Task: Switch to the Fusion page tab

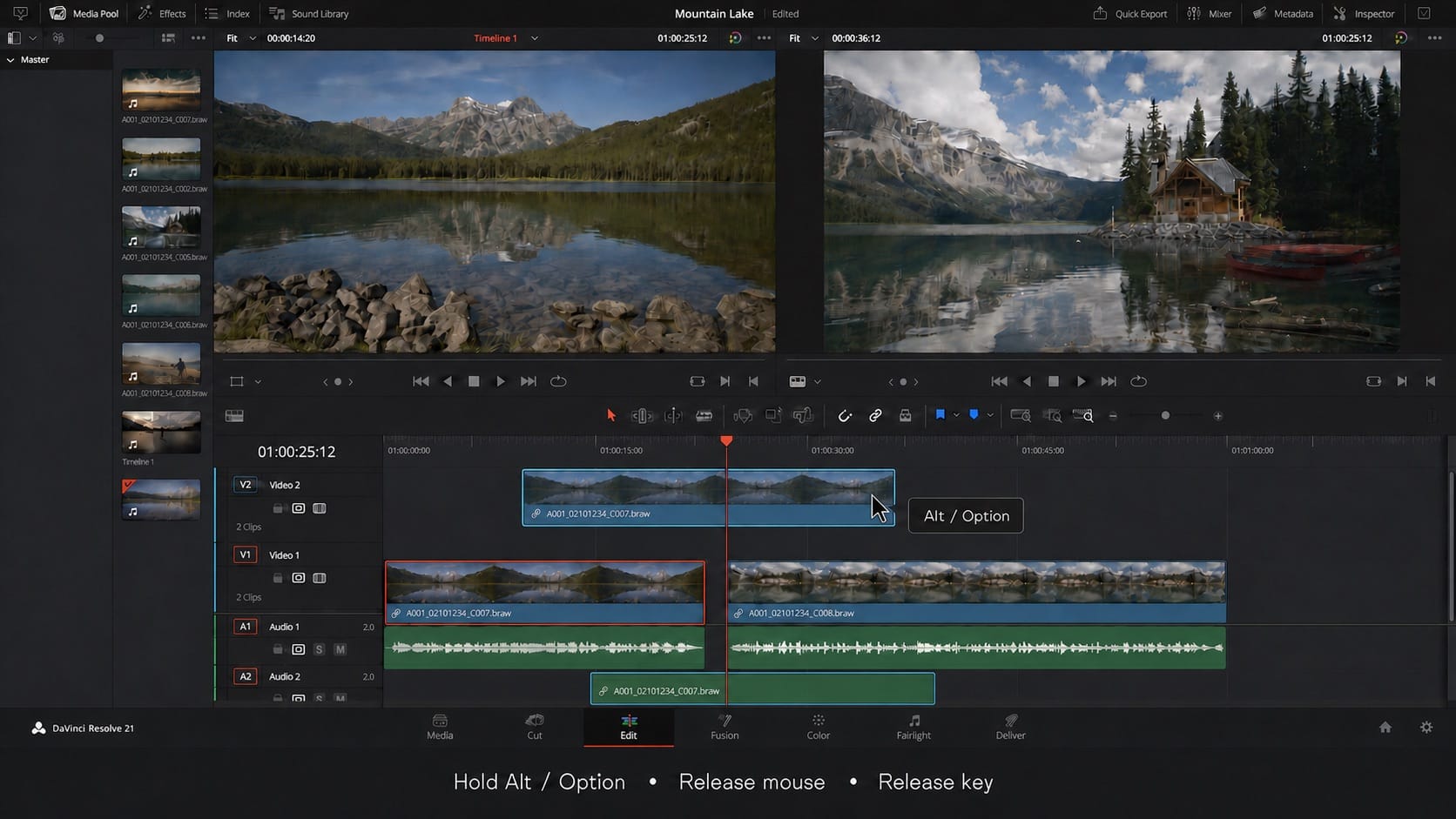Action: [725, 727]
